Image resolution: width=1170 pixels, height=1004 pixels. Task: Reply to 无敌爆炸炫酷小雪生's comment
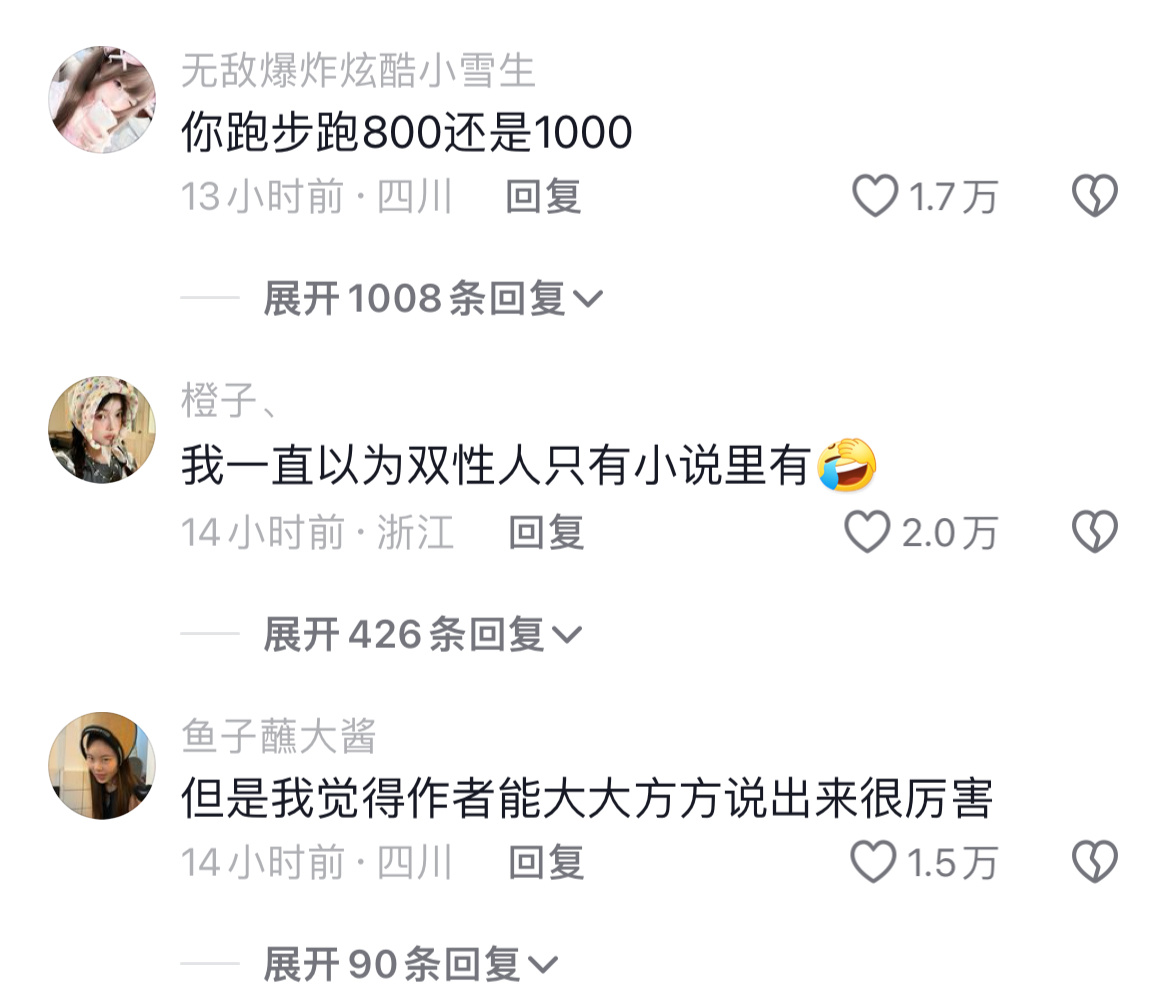[x=542, y=197]
